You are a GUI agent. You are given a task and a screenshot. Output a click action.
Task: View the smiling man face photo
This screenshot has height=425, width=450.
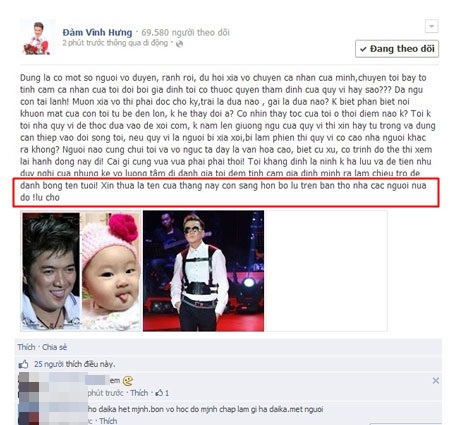(x=51, y=271)
